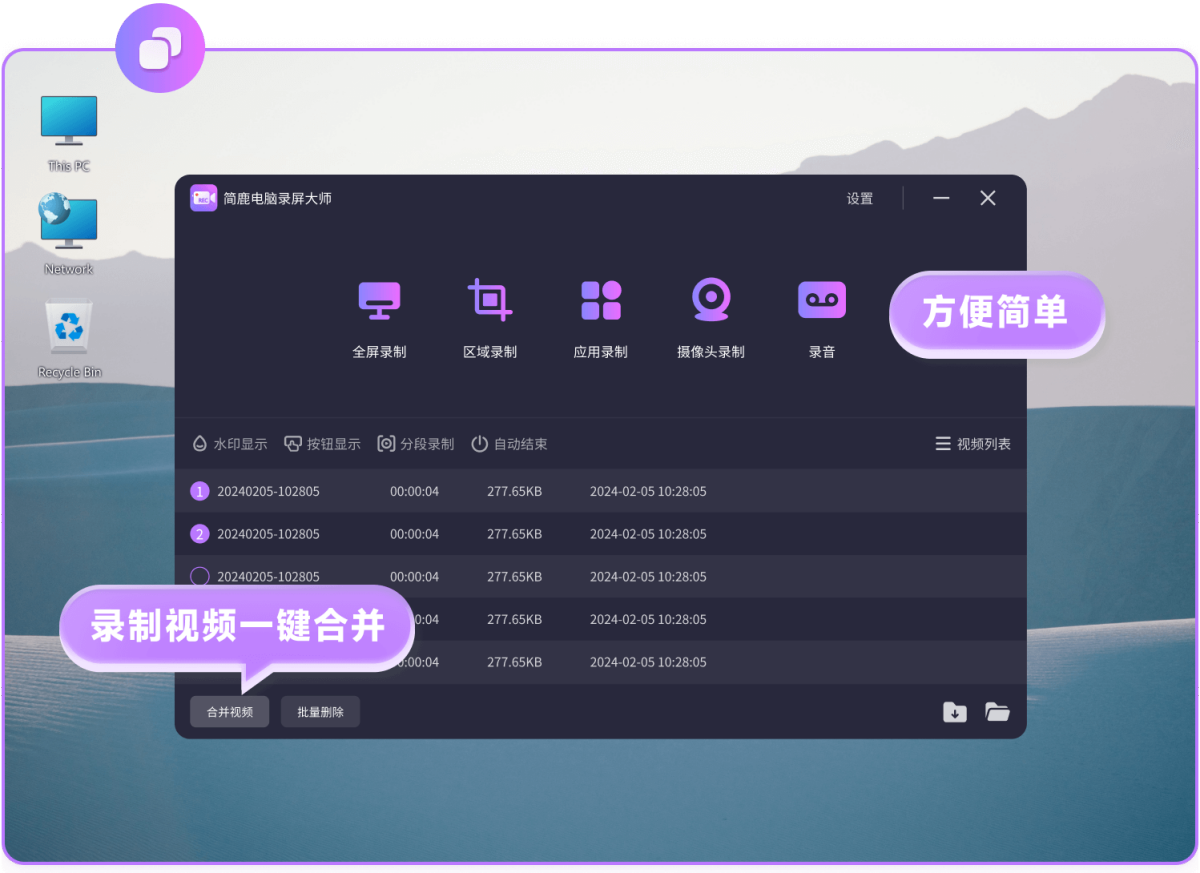Open webcam recording mode (摄像头录制)
Image resolution: width=1200 pixels, height=873 pixels.
pos(711,300)
